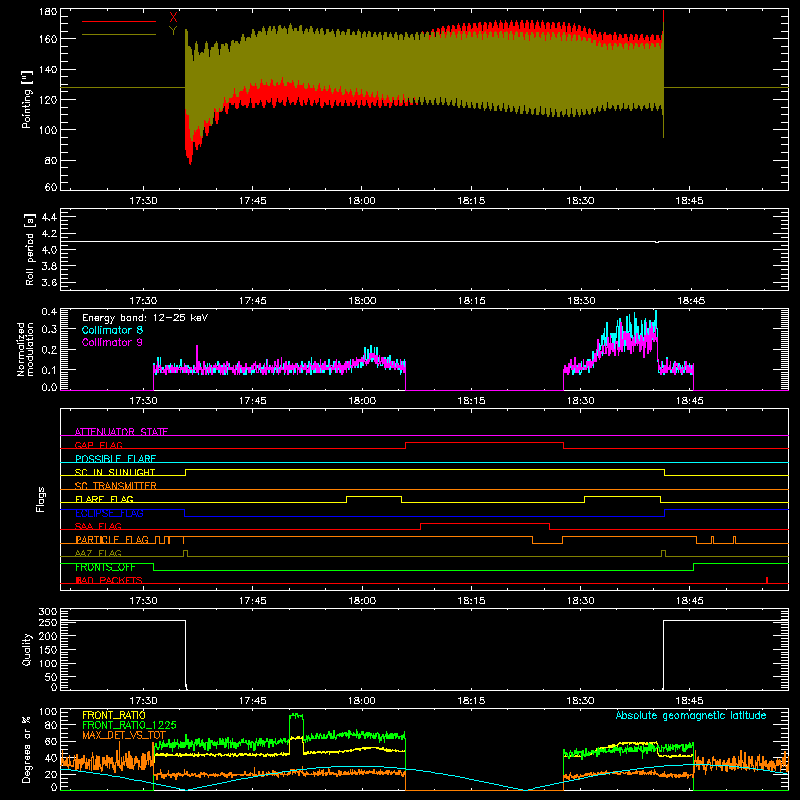This screenshot has height=800, width=800.
Task: Click the yellow FRONT_RATIO legend text
Action: [114, 715]
